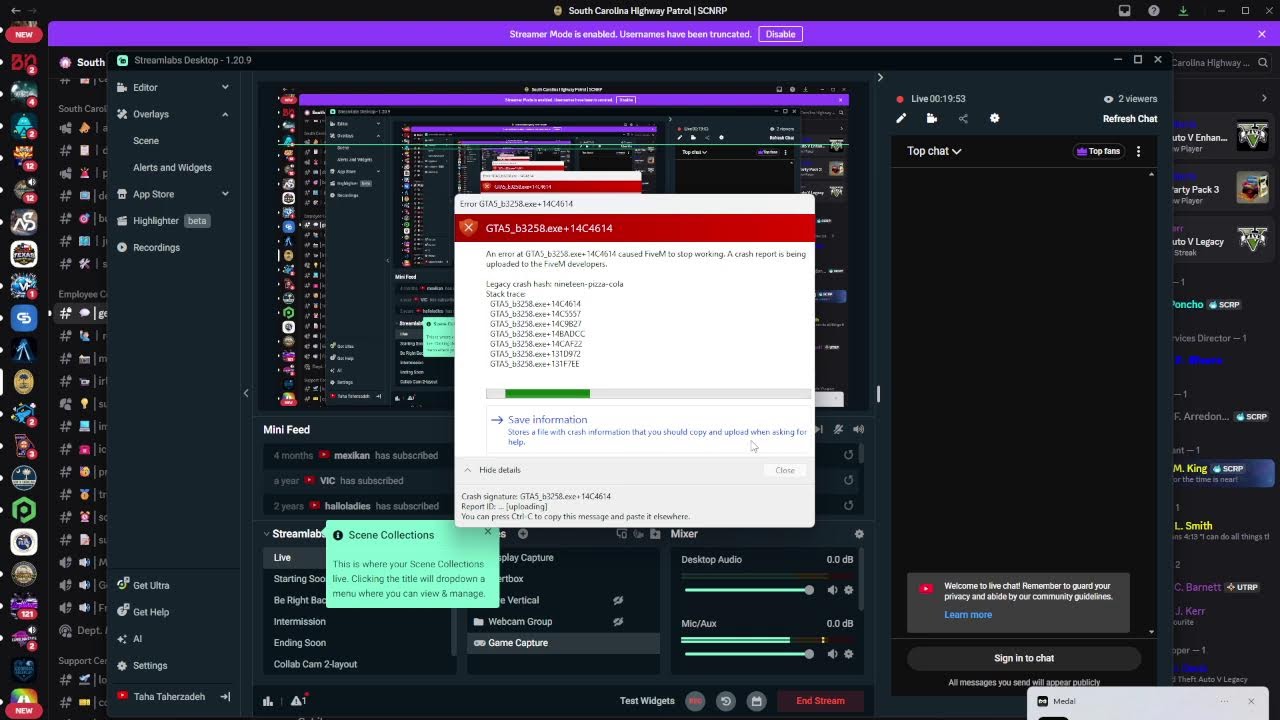Open chat panel gear settings icon
This screenshot has height=720, width=1280.
coord(994,118)
